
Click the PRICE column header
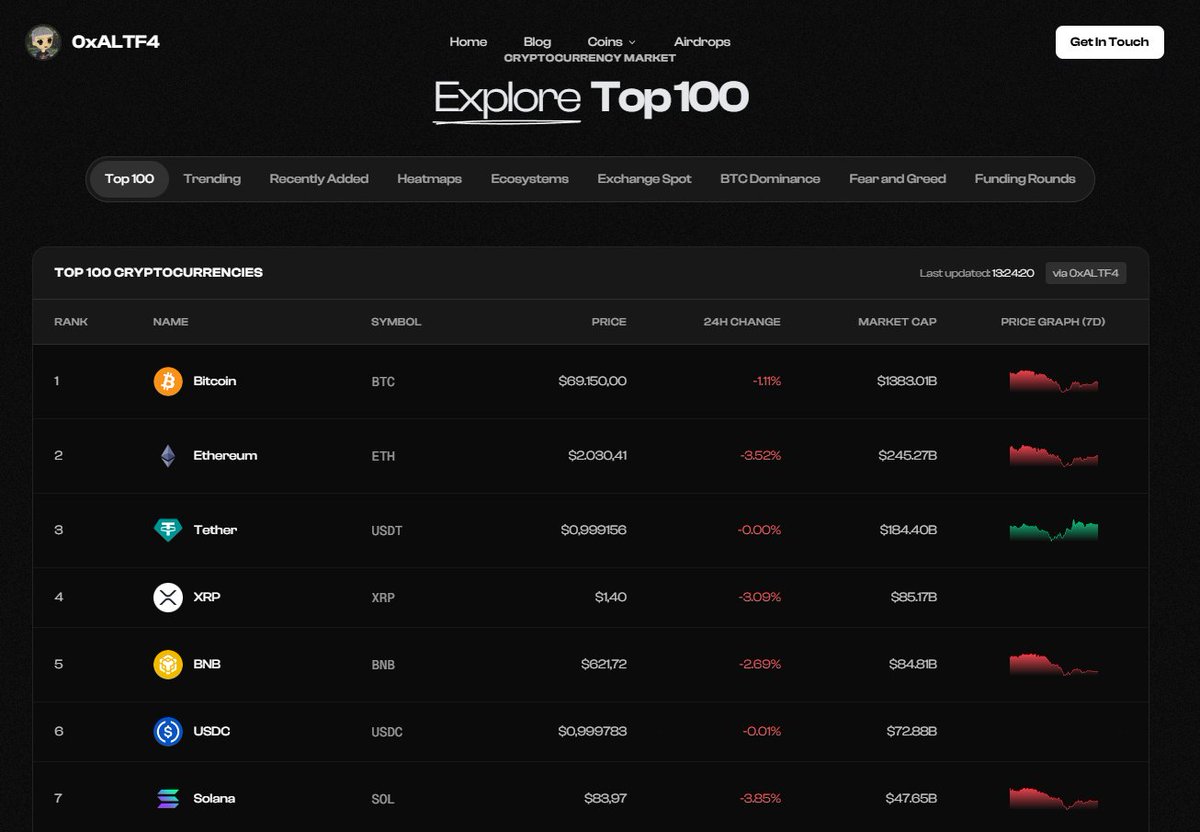(x=609, y=322)
